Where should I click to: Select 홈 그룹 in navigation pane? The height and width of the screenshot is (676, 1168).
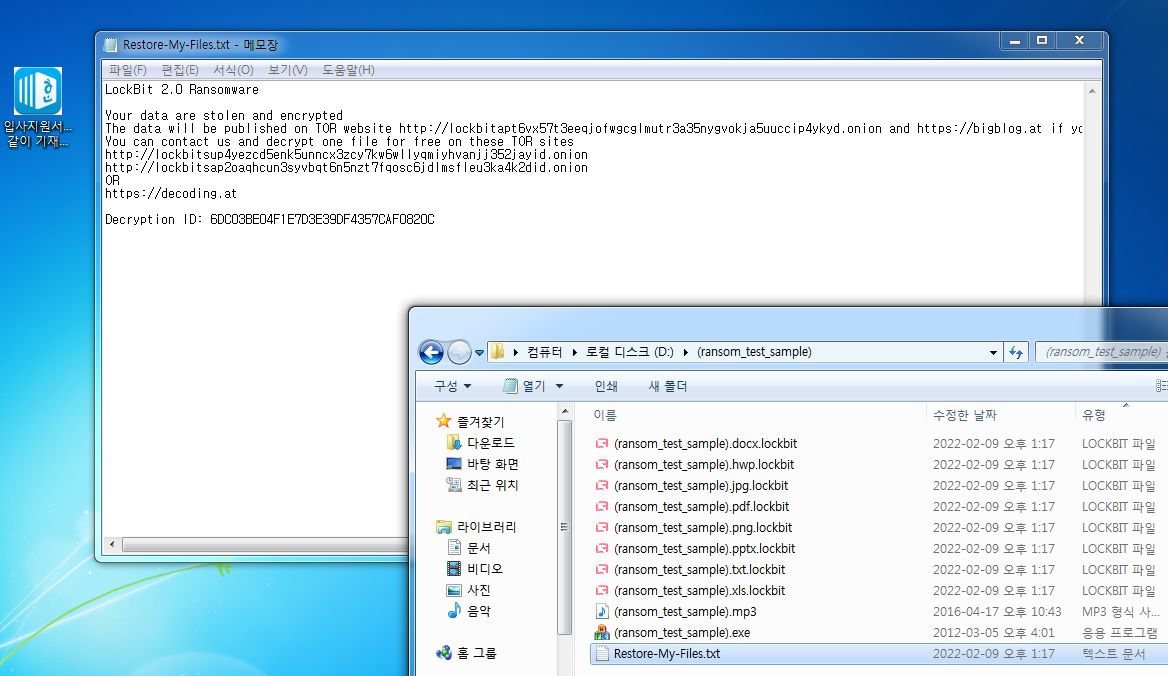click(x=466, y=653)
